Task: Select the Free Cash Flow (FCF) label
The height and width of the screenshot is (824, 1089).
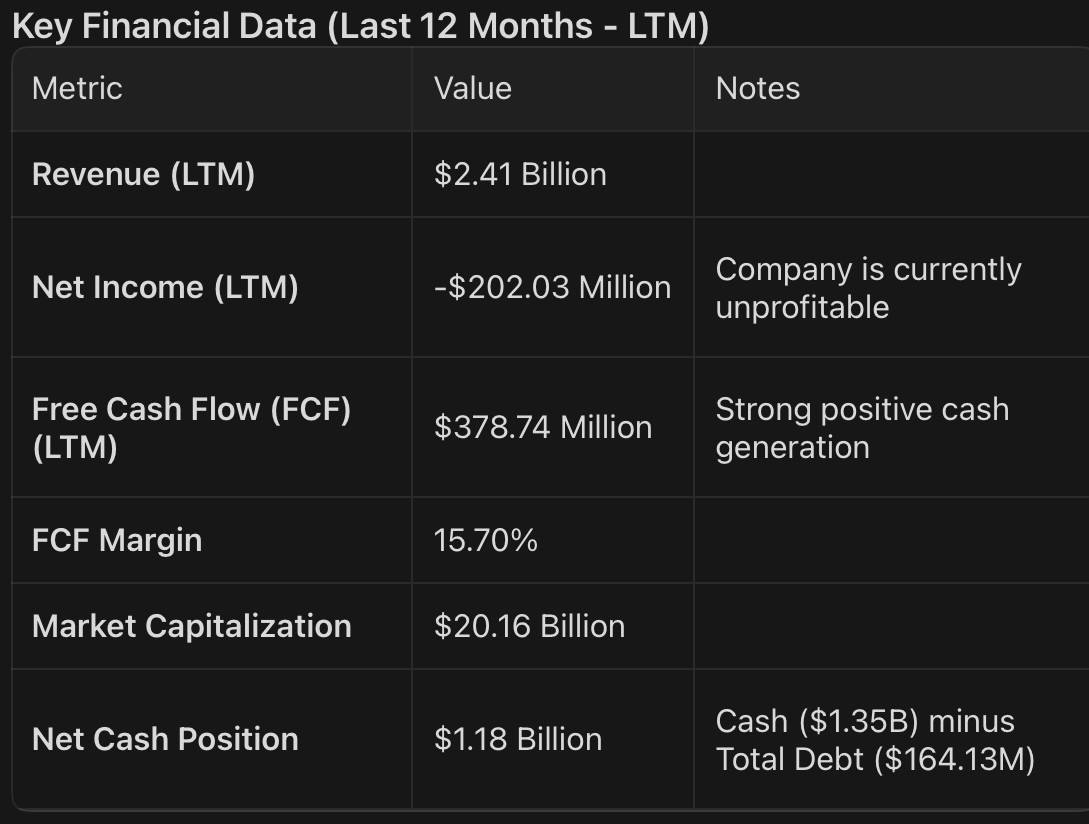Action: point(191,427)
